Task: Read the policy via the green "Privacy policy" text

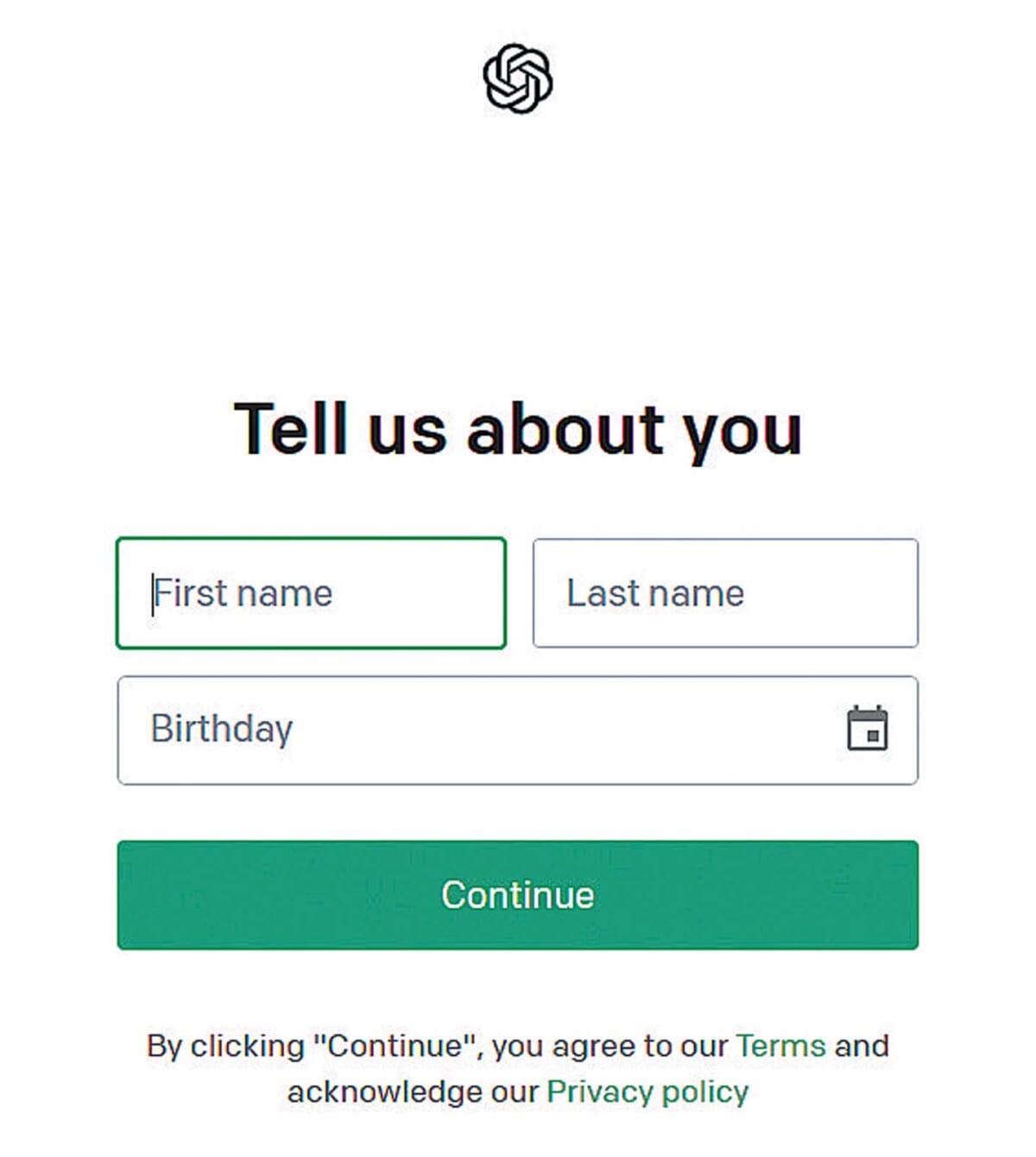Action: 647,1092
